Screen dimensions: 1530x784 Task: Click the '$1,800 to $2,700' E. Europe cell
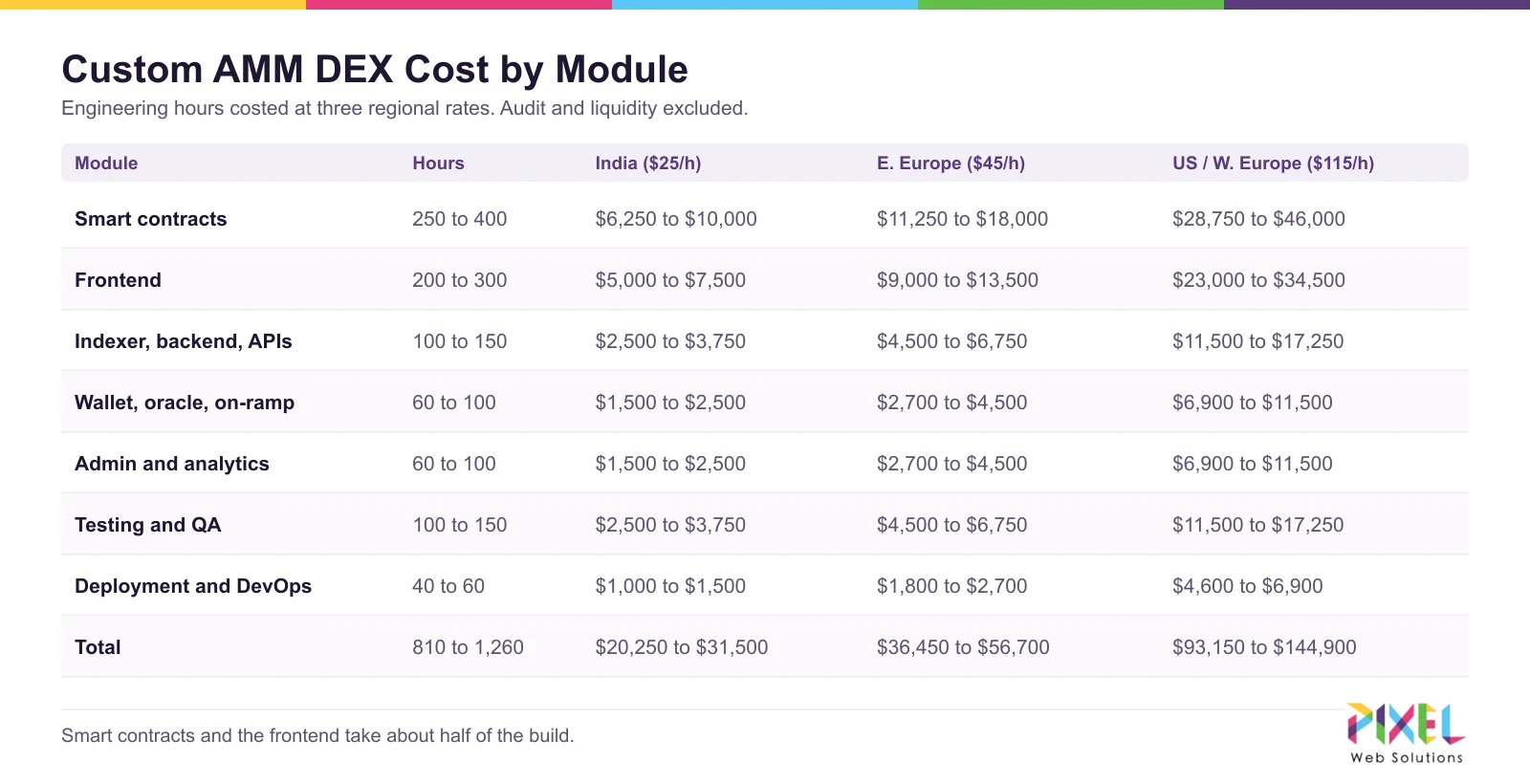pyautogui.click(x=951, y=586)
